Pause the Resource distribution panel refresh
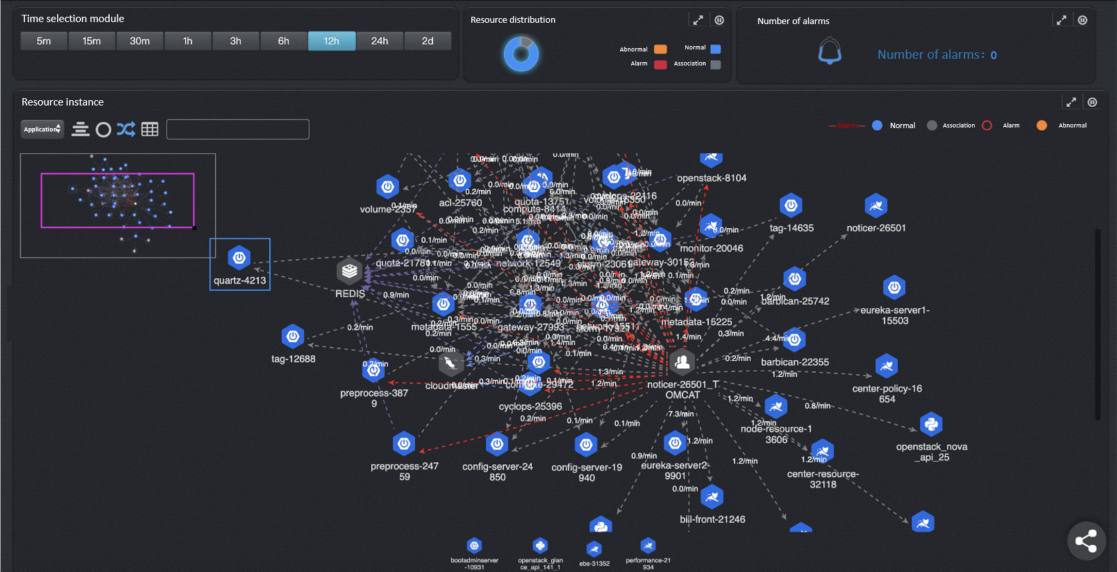This screenshot has width=1117, height=572. click(719, 21)
